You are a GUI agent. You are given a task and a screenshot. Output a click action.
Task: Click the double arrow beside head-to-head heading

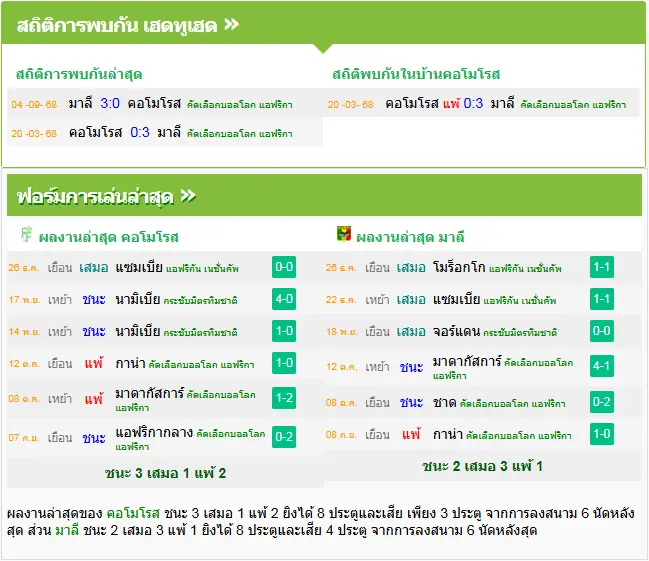(x=232, y=24)
